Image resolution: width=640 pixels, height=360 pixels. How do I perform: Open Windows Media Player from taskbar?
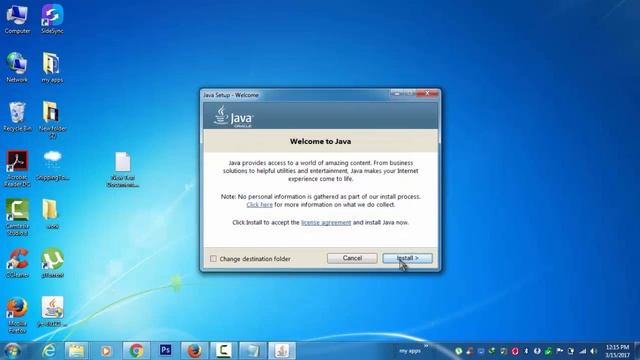106,351
